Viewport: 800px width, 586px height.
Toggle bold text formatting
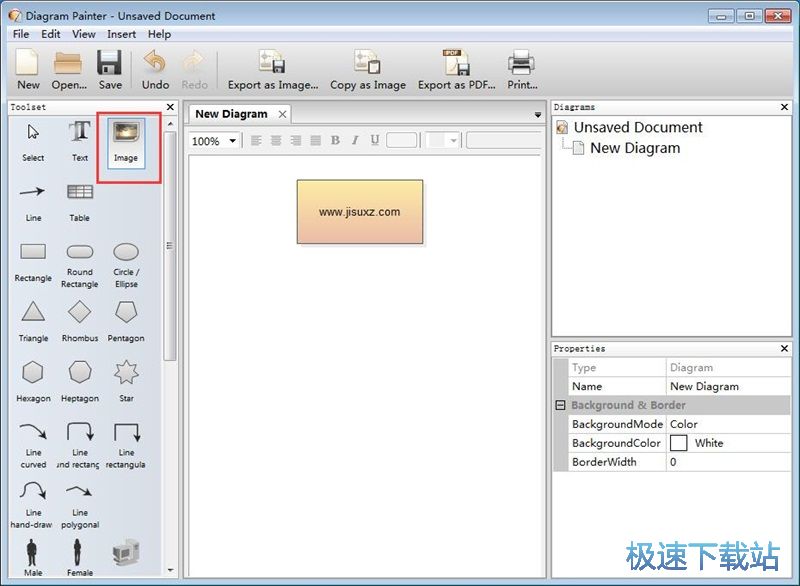coord(335,141)
